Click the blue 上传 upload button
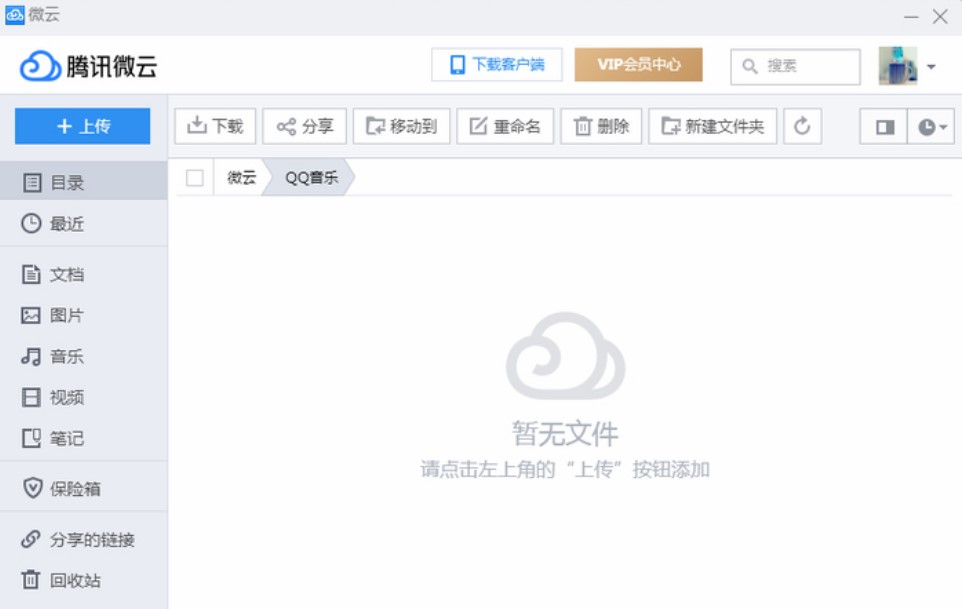962x609 pixels. click(x=82, y=126)
